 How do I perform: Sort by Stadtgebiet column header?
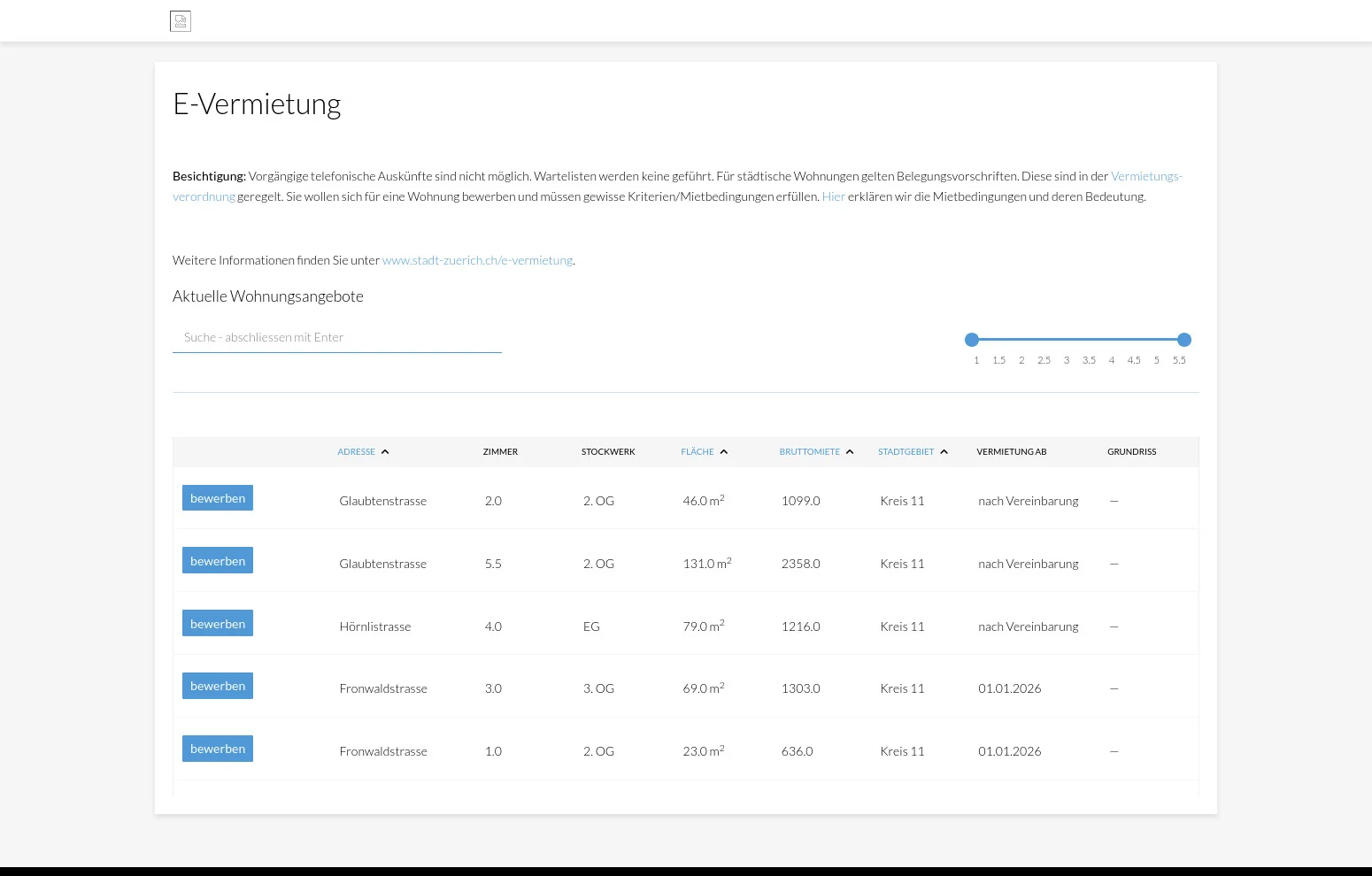tap(906, 452)
